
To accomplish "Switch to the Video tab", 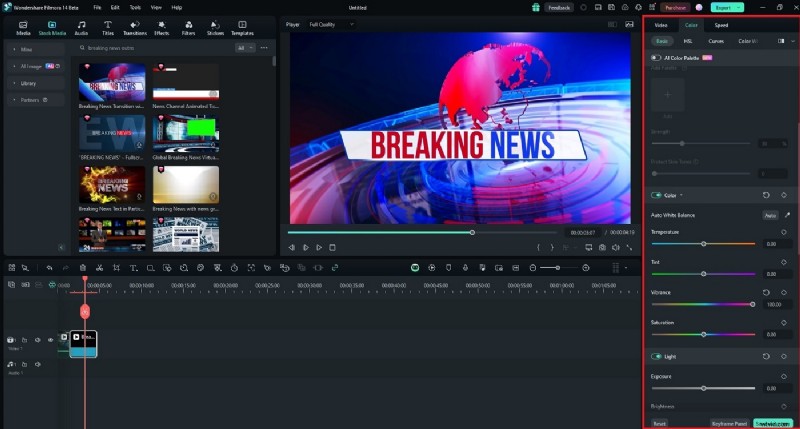I will [661, 25].
